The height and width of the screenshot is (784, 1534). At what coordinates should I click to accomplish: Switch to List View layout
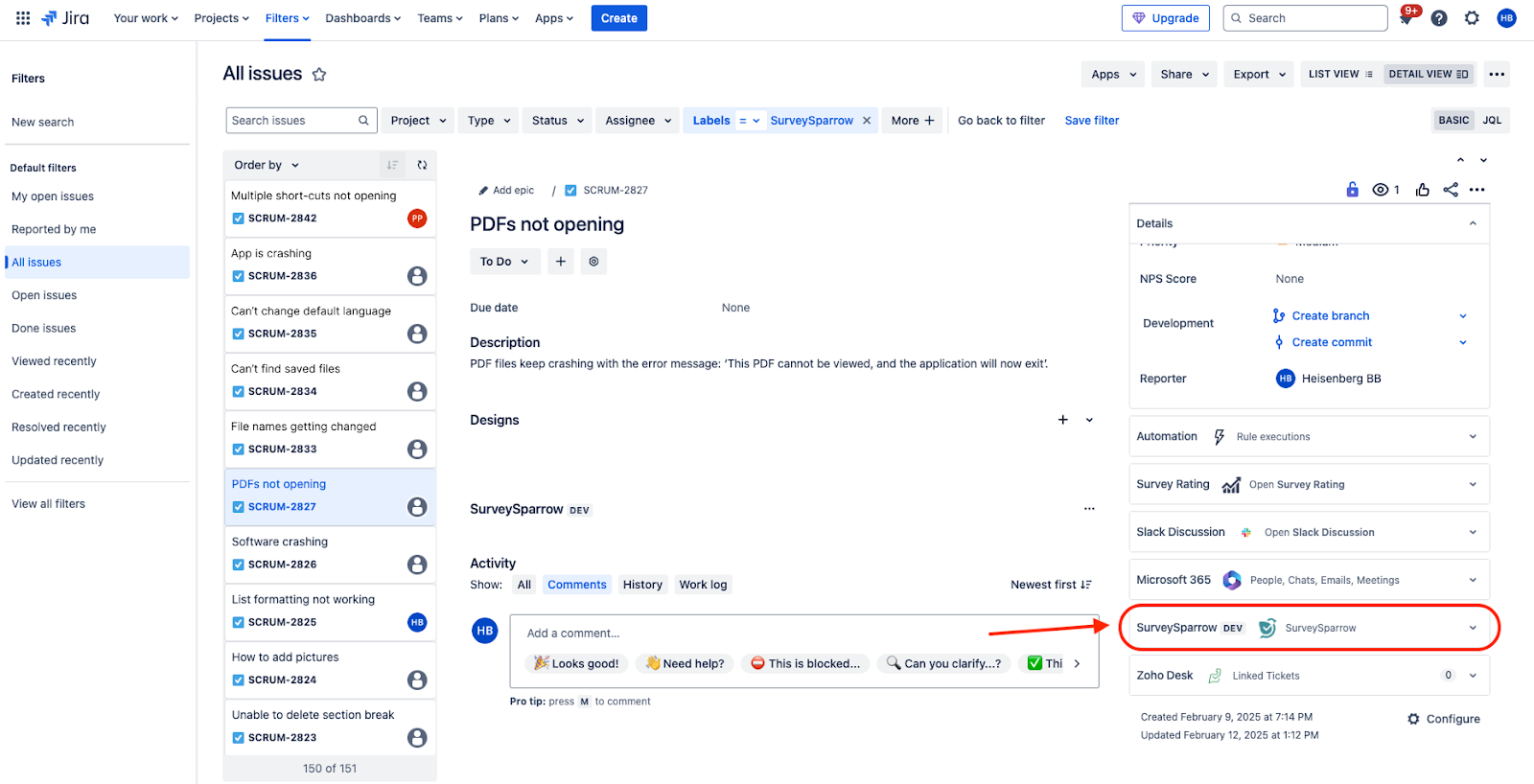[x=1340, y=74]
